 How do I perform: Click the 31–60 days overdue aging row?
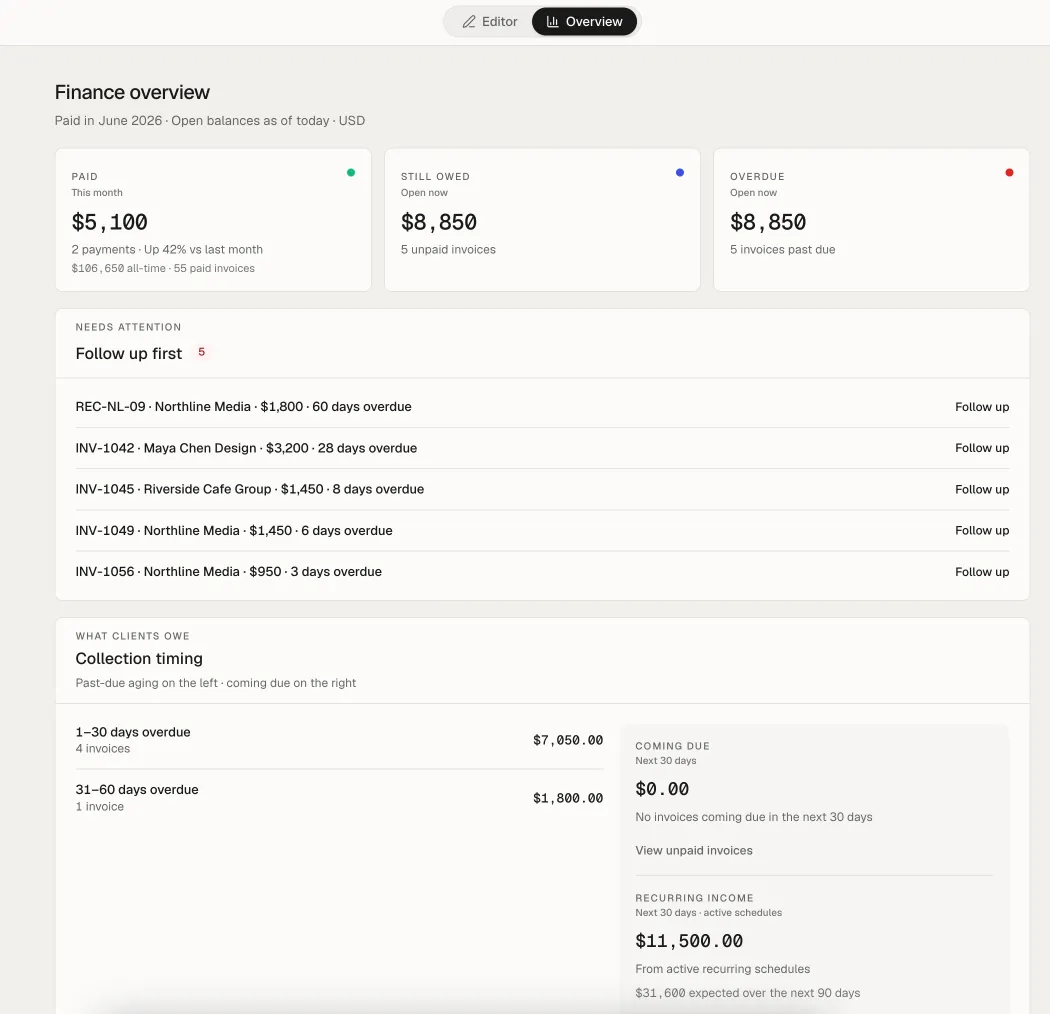[x=340, y=798]
